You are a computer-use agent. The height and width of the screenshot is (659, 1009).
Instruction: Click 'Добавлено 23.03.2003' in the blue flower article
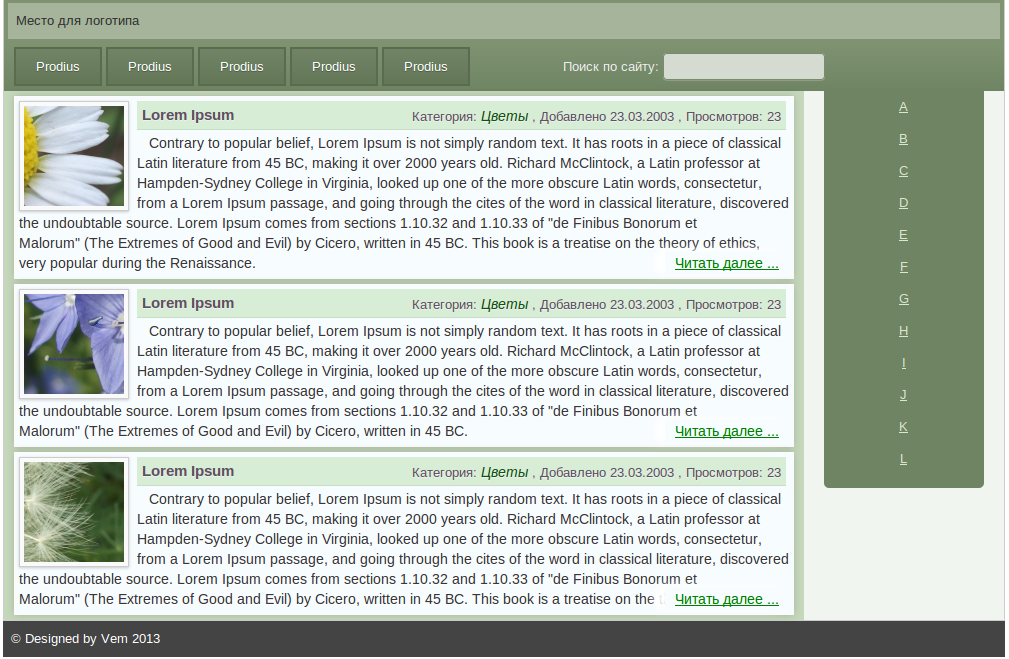[607, 304]
